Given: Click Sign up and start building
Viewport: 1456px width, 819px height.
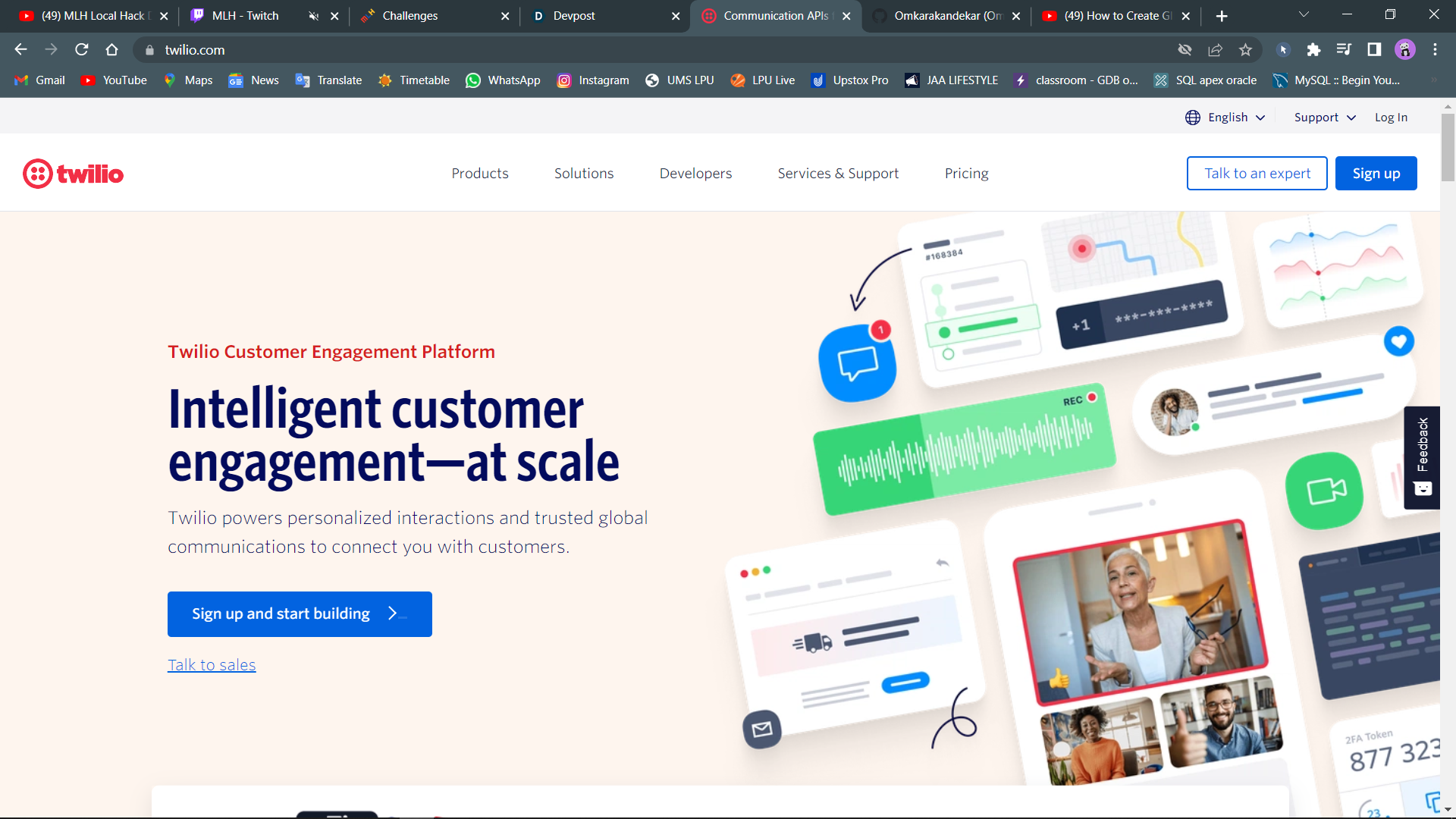Looking at the screenshot, I should [300, 613].
